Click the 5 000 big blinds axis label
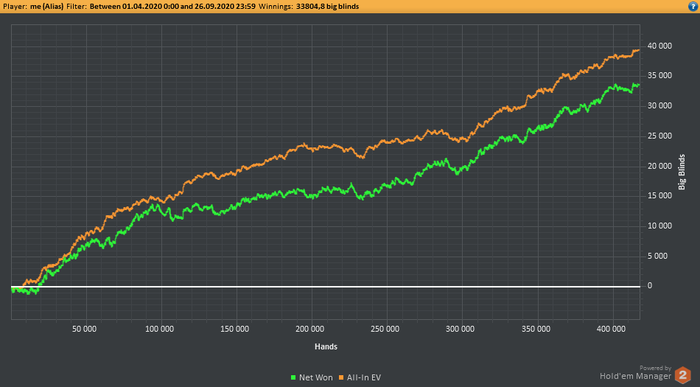Screen dimensions: 700x387 tap(658, 256)
